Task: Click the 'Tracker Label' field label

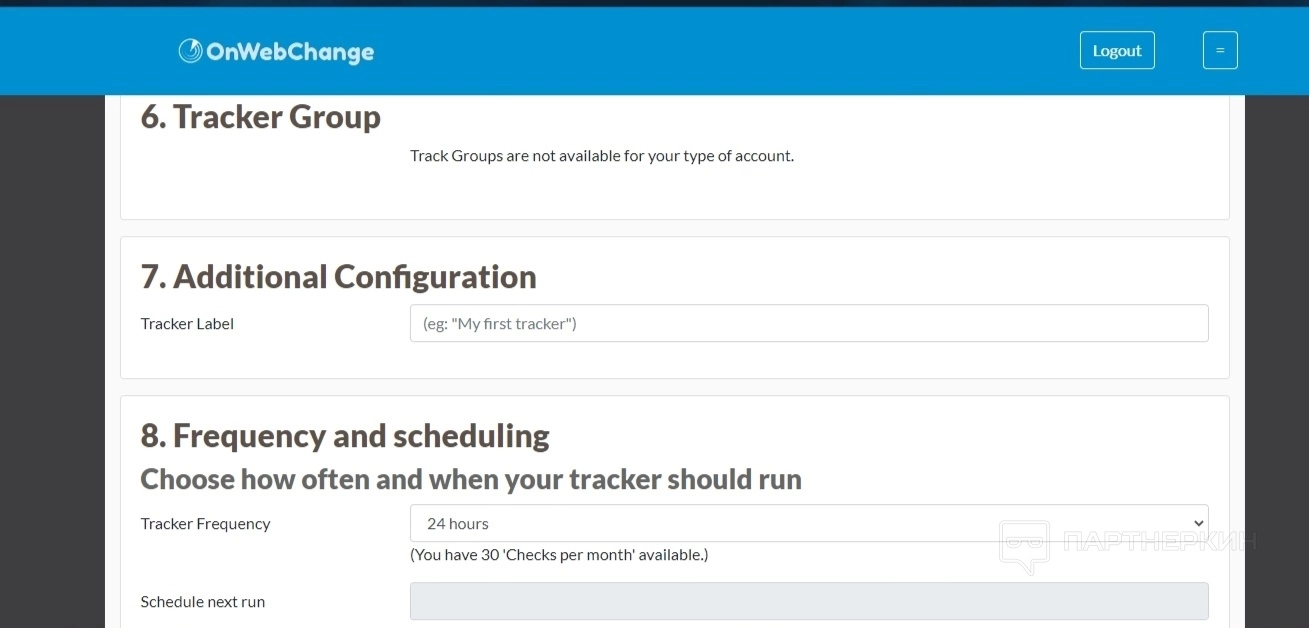Action: (x=187, y=324)
